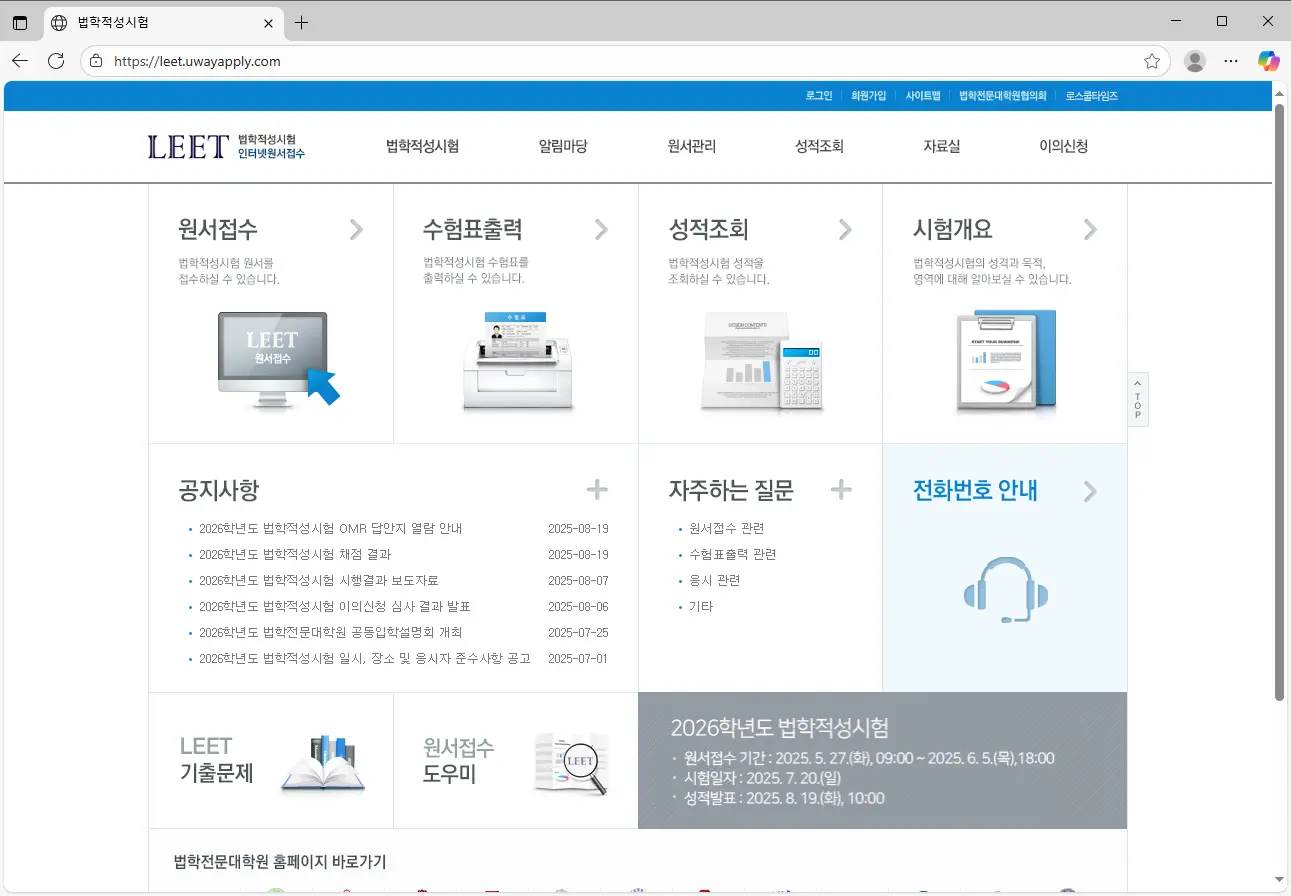Click the 원서접수 tile heading
This screenshot has height=896, width=1291.
pos(218,229)
